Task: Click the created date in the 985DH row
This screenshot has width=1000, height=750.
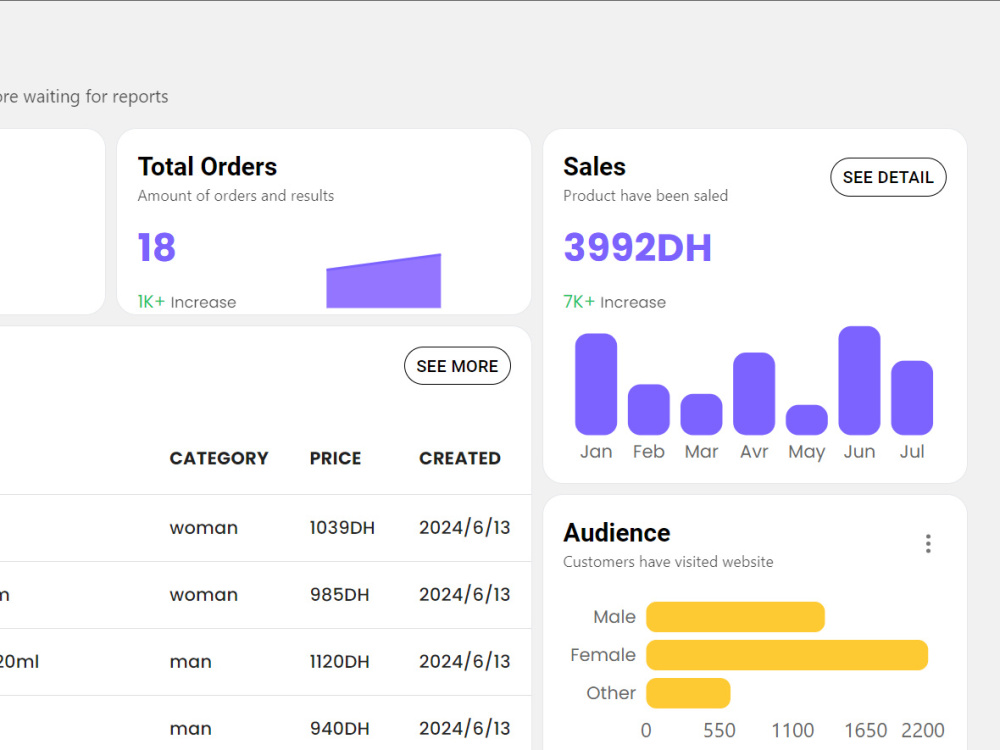Action: pos(464,595)
